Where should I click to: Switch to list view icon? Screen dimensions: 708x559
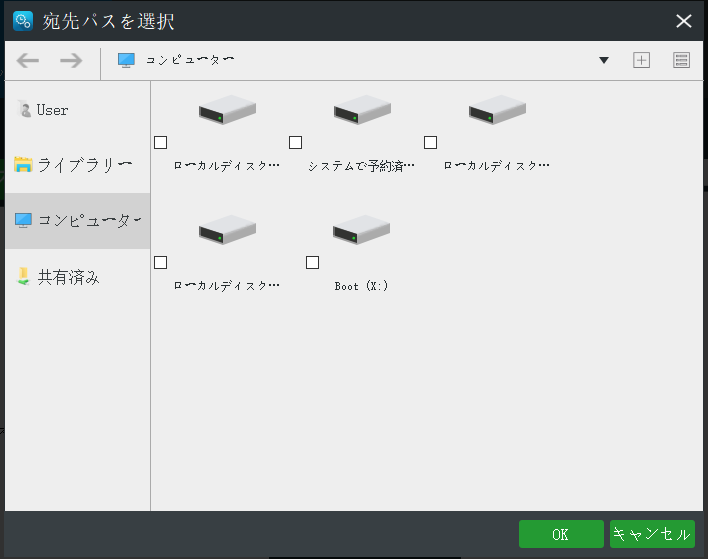681,60
